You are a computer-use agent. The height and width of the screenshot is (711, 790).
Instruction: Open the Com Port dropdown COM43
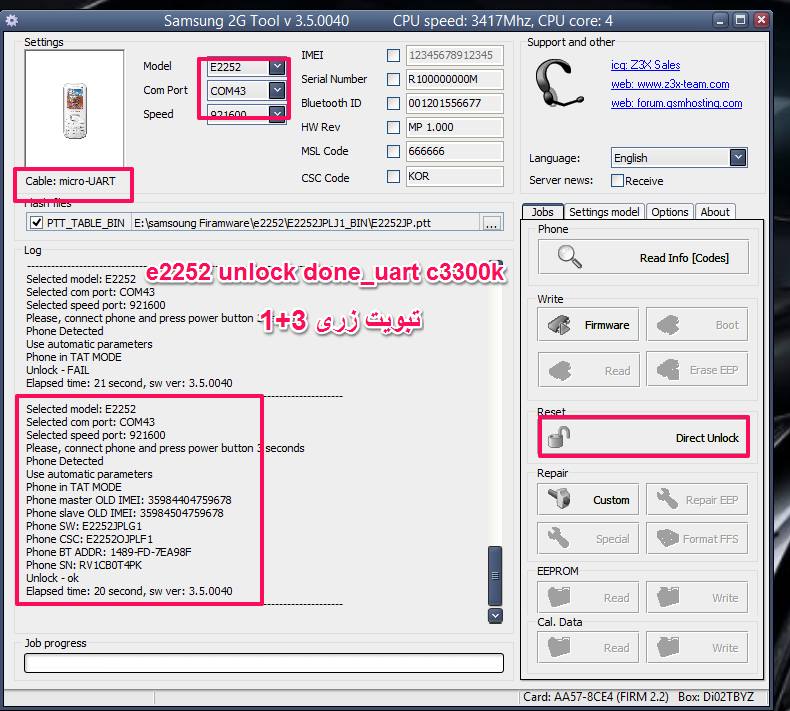[277, 90]
